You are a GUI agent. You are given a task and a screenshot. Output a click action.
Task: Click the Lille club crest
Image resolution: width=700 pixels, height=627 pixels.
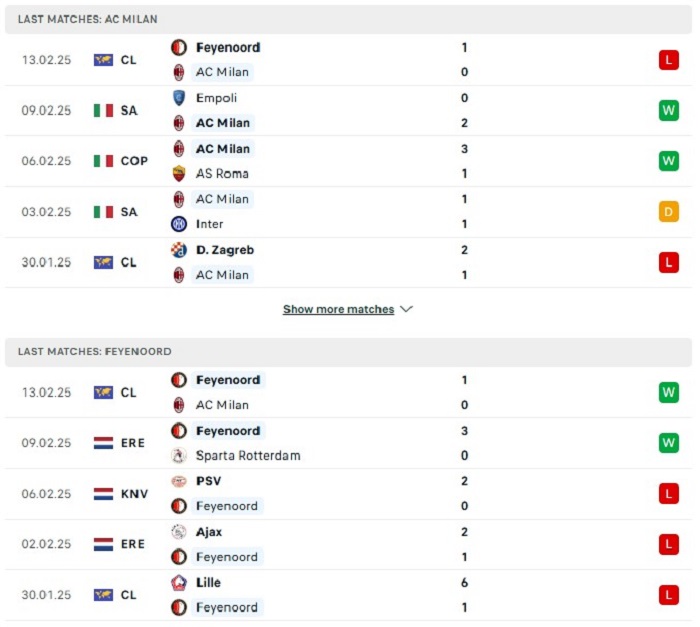point(179,583)
